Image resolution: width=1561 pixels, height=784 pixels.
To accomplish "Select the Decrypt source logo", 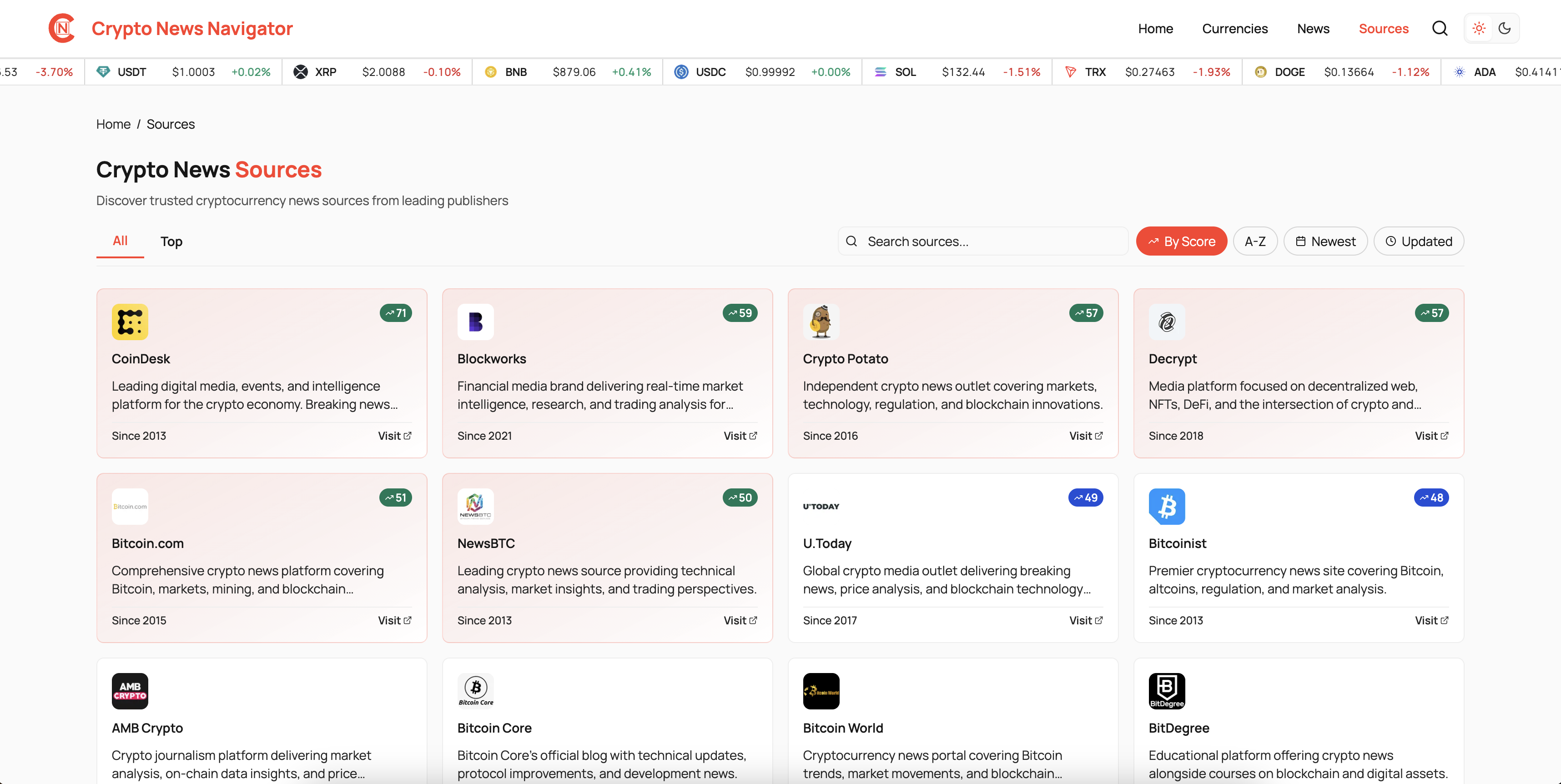I will pyautogui.click(x=1167, y=322).
